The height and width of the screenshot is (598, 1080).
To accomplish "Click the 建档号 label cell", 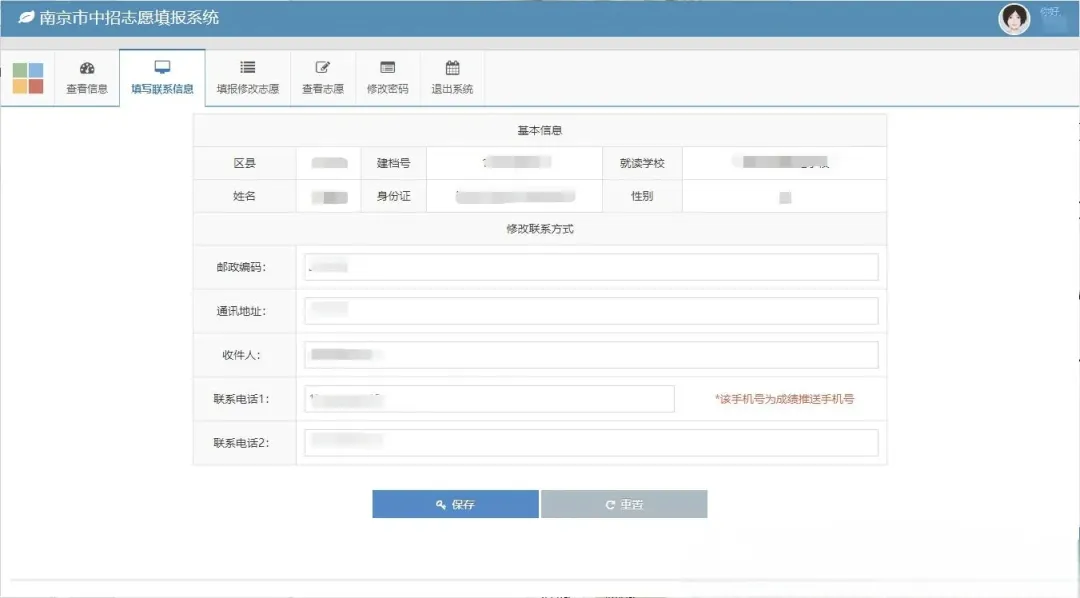I will click(393, 163).
